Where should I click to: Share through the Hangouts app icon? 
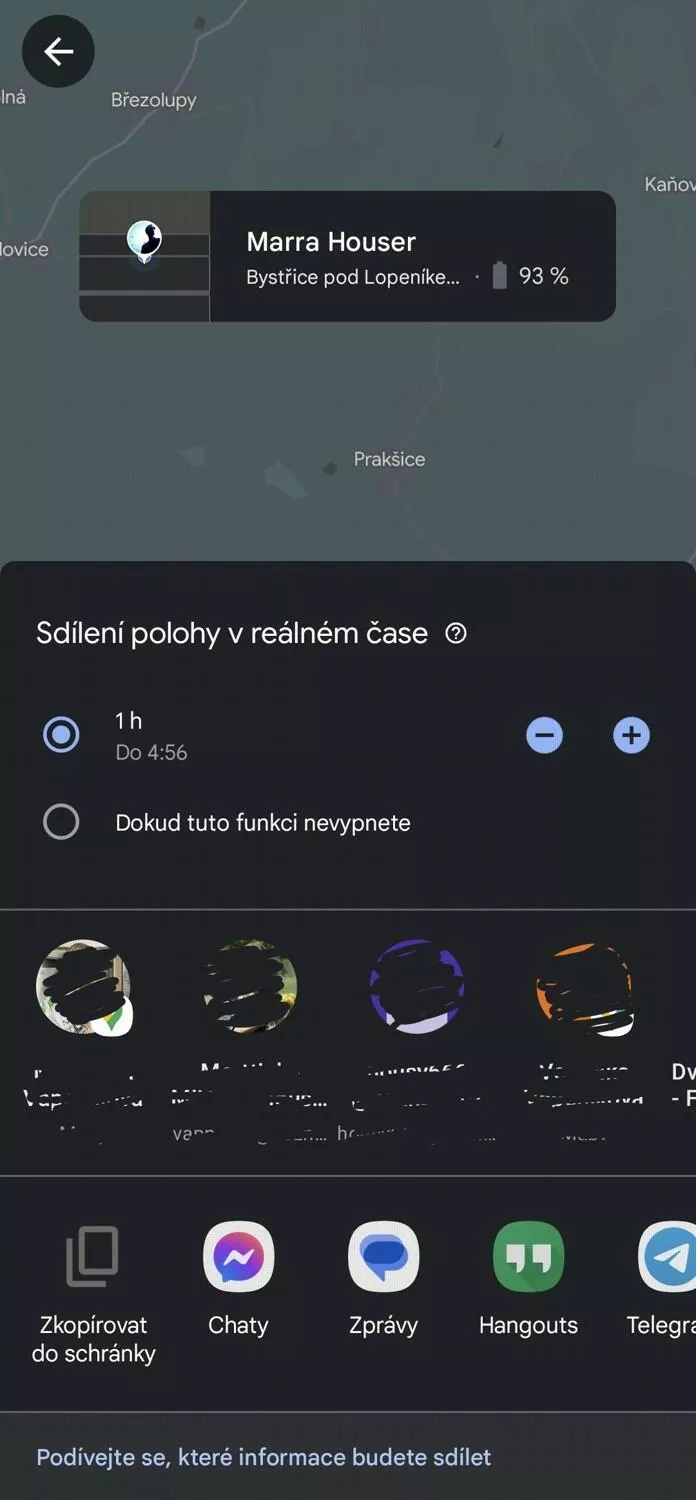pos(528,1279)
